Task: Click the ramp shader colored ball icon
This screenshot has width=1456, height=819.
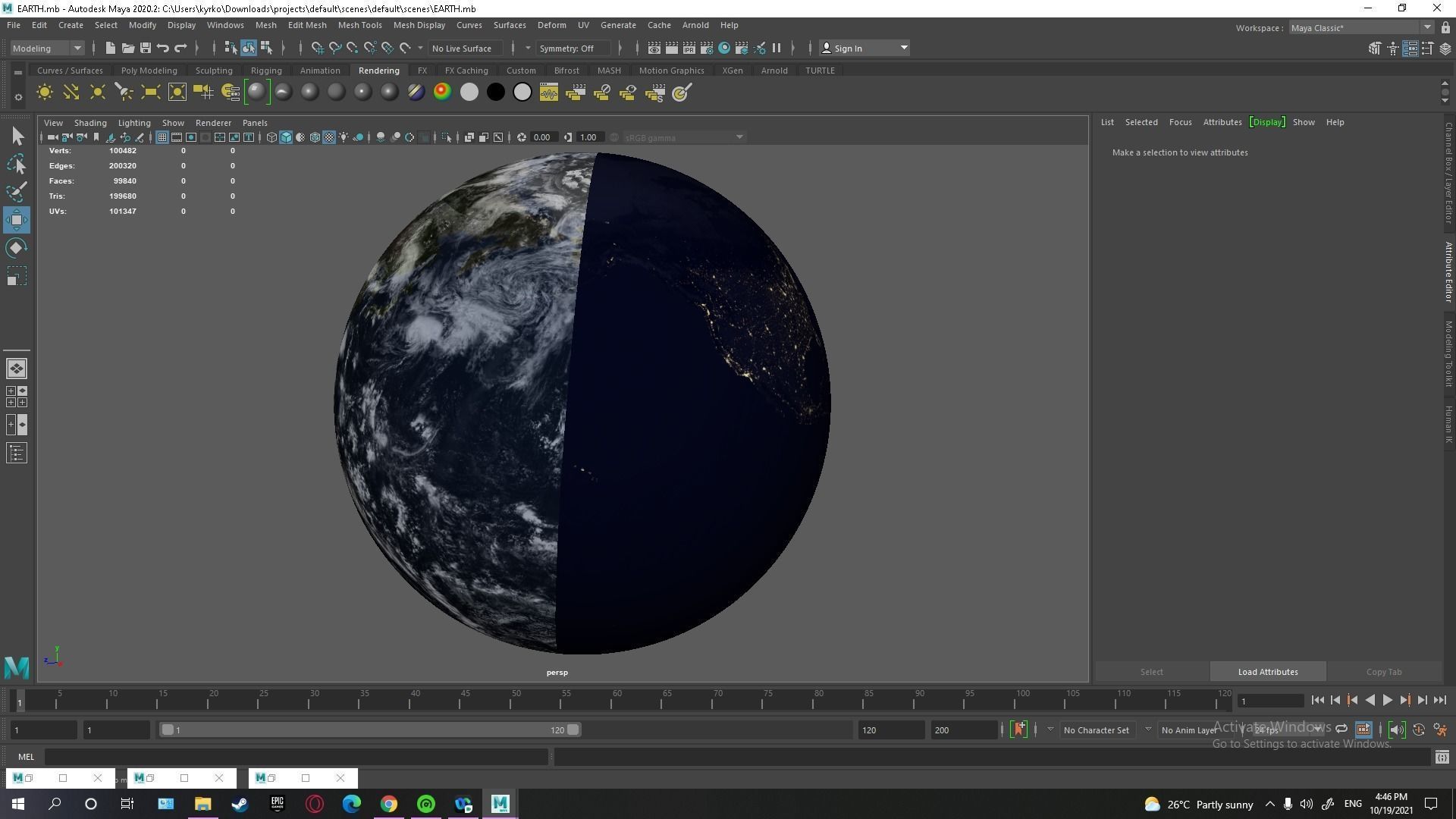Action: point(442,93)
